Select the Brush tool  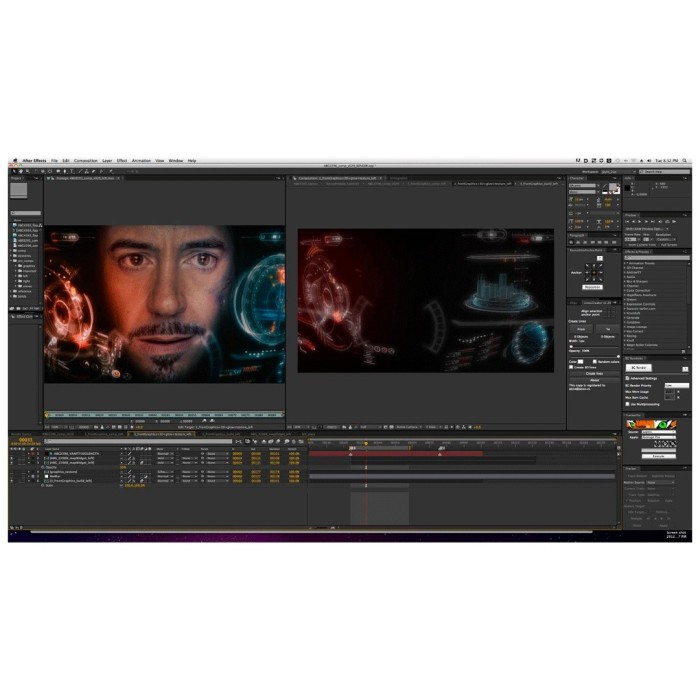coord(81,171)
